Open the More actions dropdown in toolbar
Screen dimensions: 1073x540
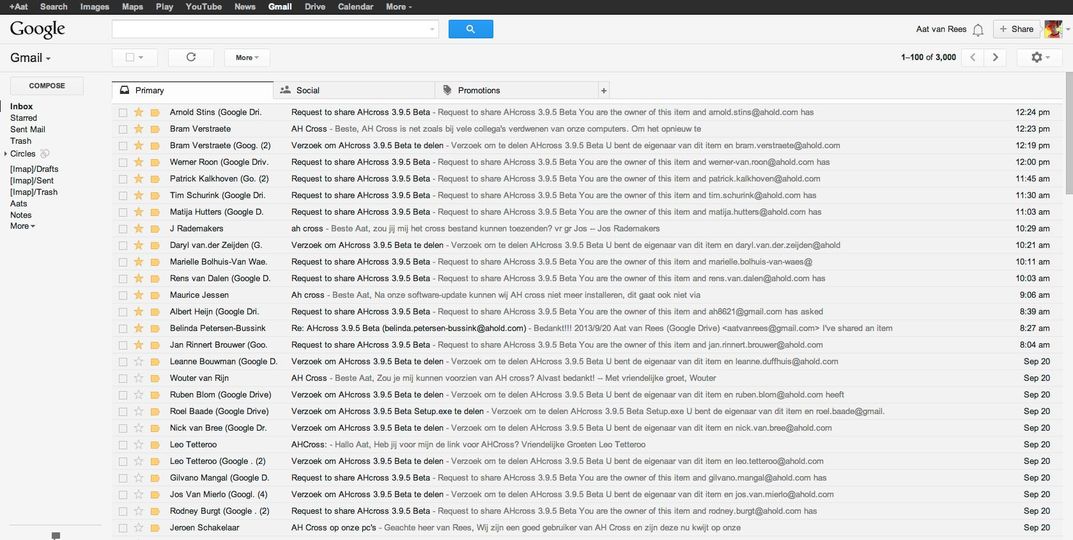(x=247, y=57)
